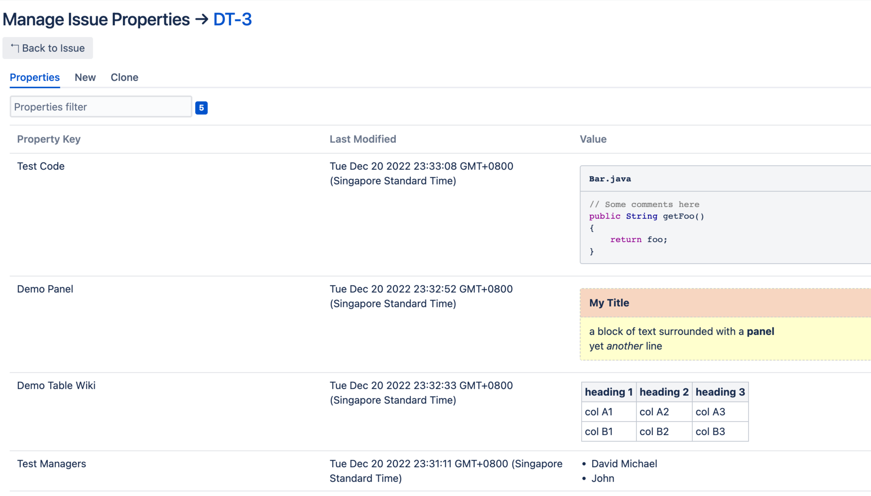Click the heading 1 table header cell

608,392
